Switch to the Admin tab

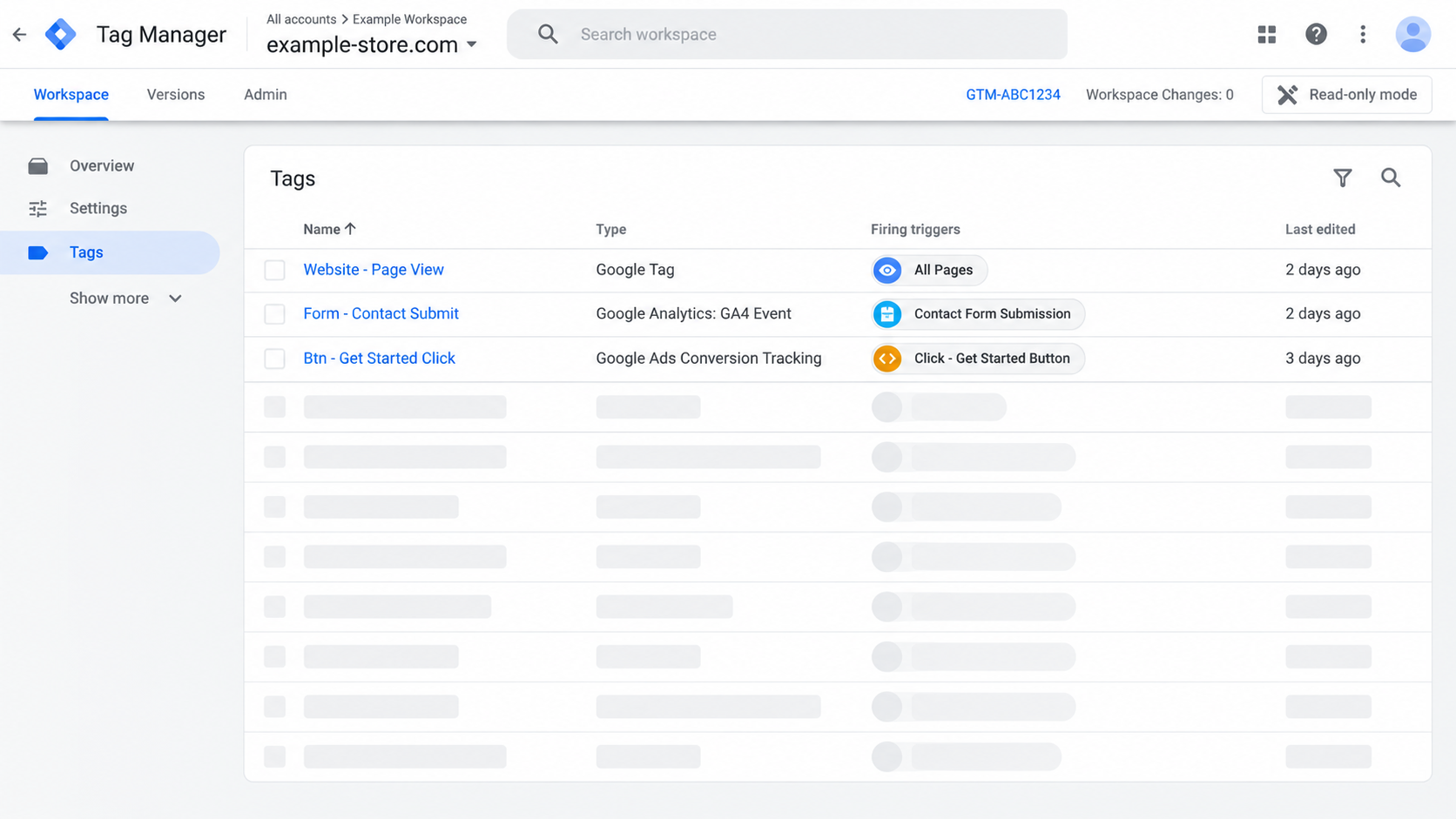click(x=266, y=95)
